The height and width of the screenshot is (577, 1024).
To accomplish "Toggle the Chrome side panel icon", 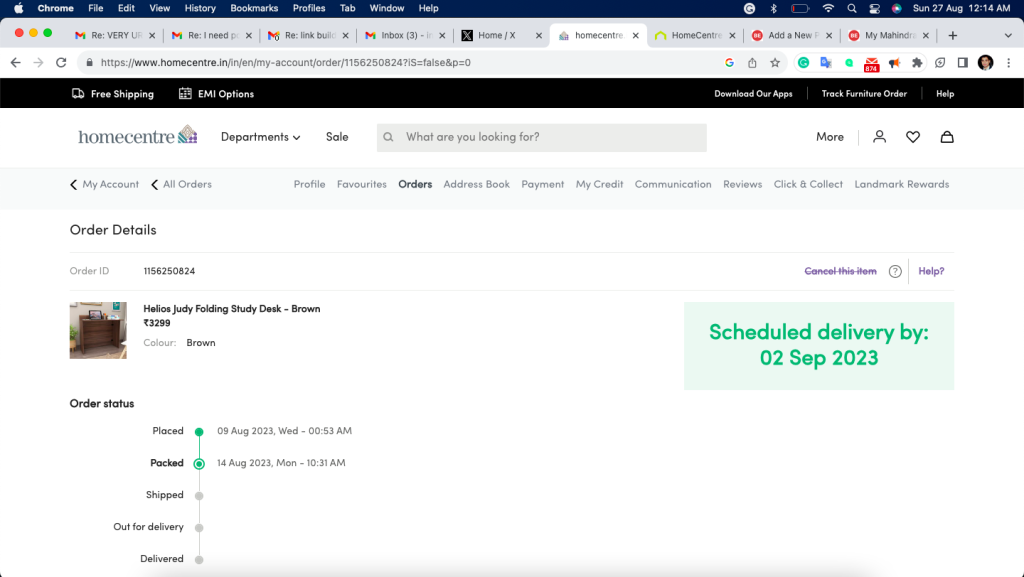I will (x=963, y=63).
